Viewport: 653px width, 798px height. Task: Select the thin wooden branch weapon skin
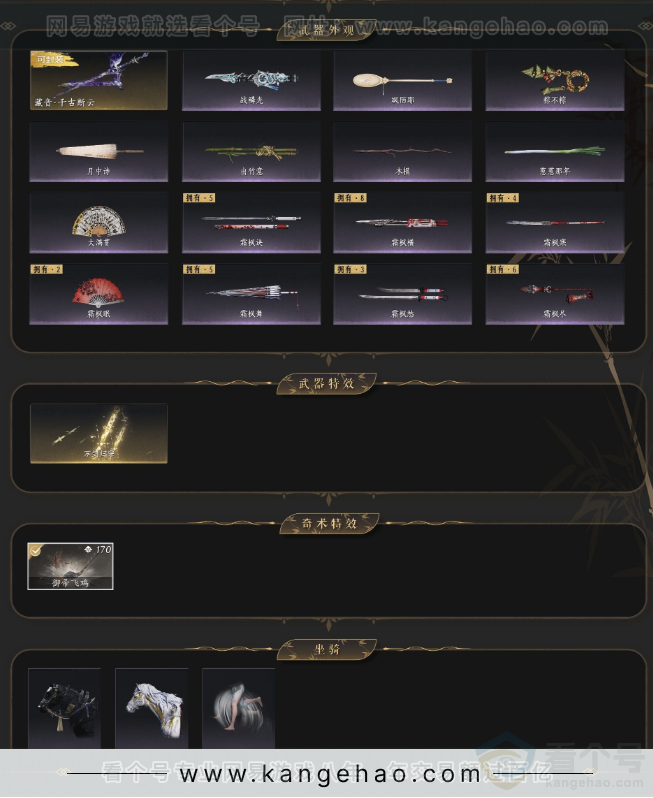pos(403,152)
